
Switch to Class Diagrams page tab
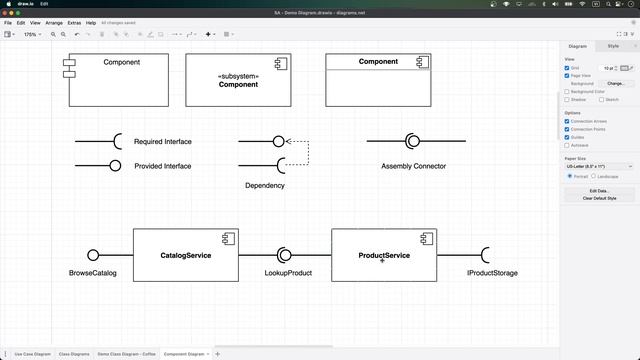tap(74, 354)
